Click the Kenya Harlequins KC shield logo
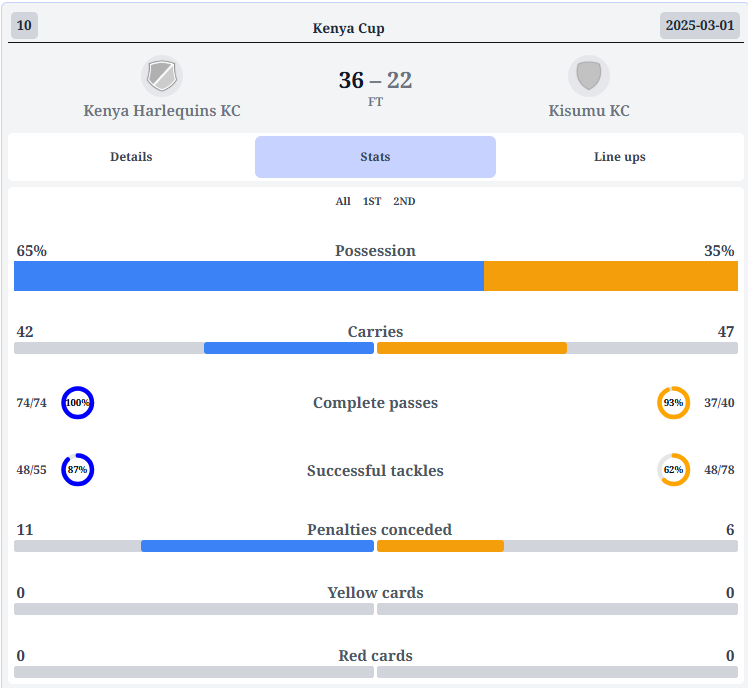The height and width of the screenshot is (688, 748). click(x=162, y=76)
